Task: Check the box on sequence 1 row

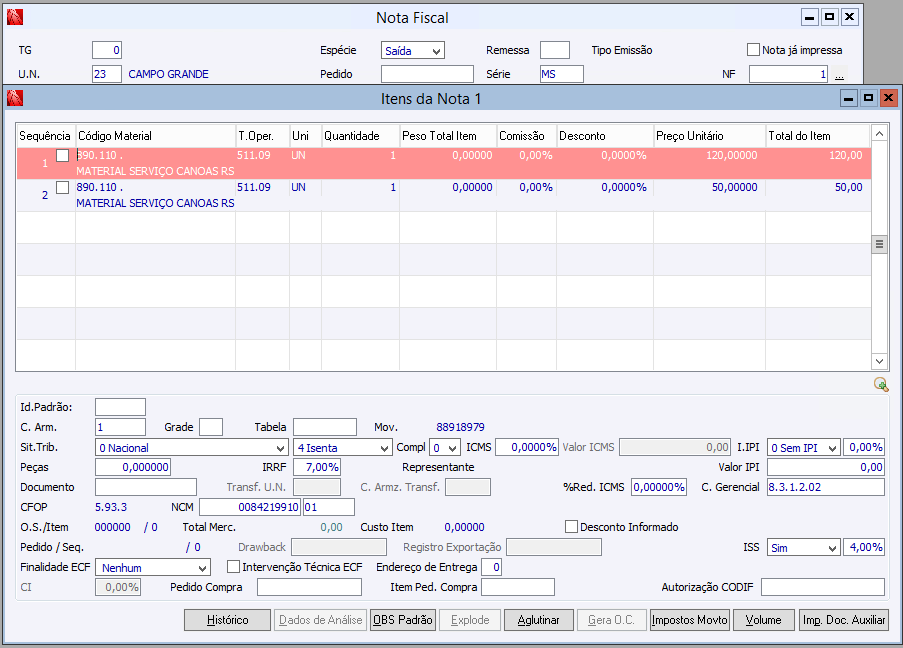Action: tap(62, 156)
